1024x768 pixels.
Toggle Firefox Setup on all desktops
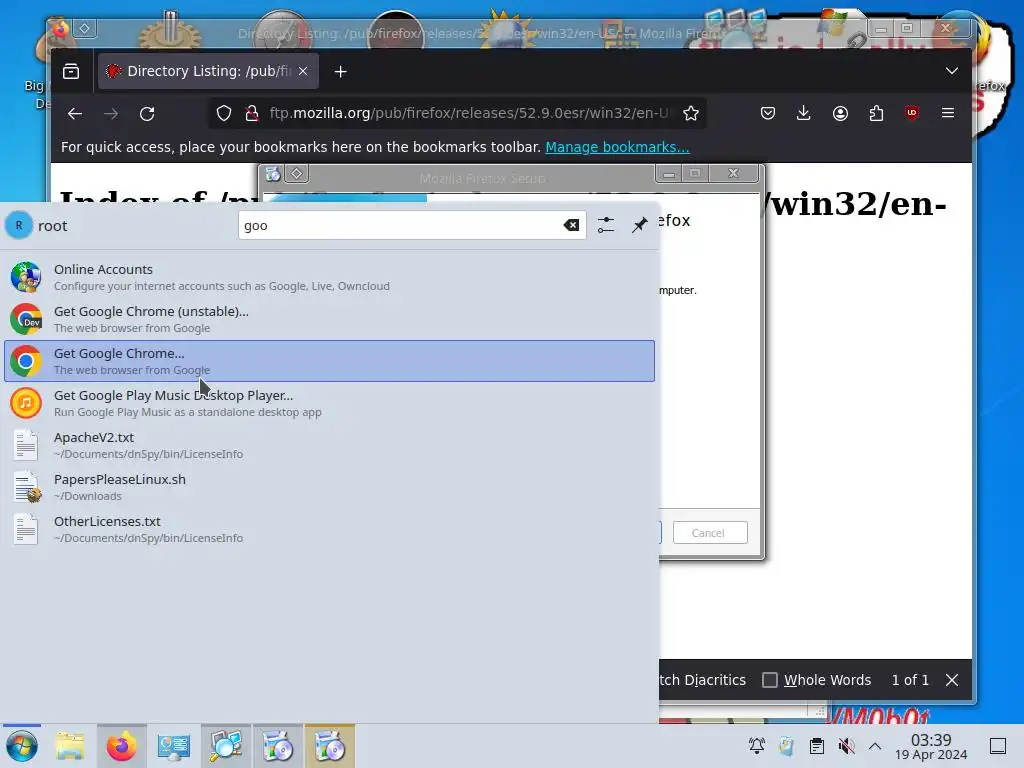coord(296,174)
